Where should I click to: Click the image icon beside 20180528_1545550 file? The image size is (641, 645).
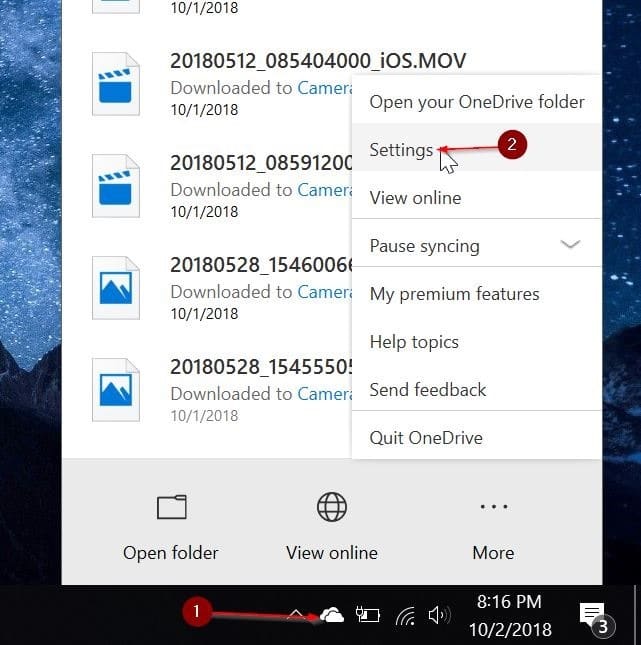click(116, 390)
